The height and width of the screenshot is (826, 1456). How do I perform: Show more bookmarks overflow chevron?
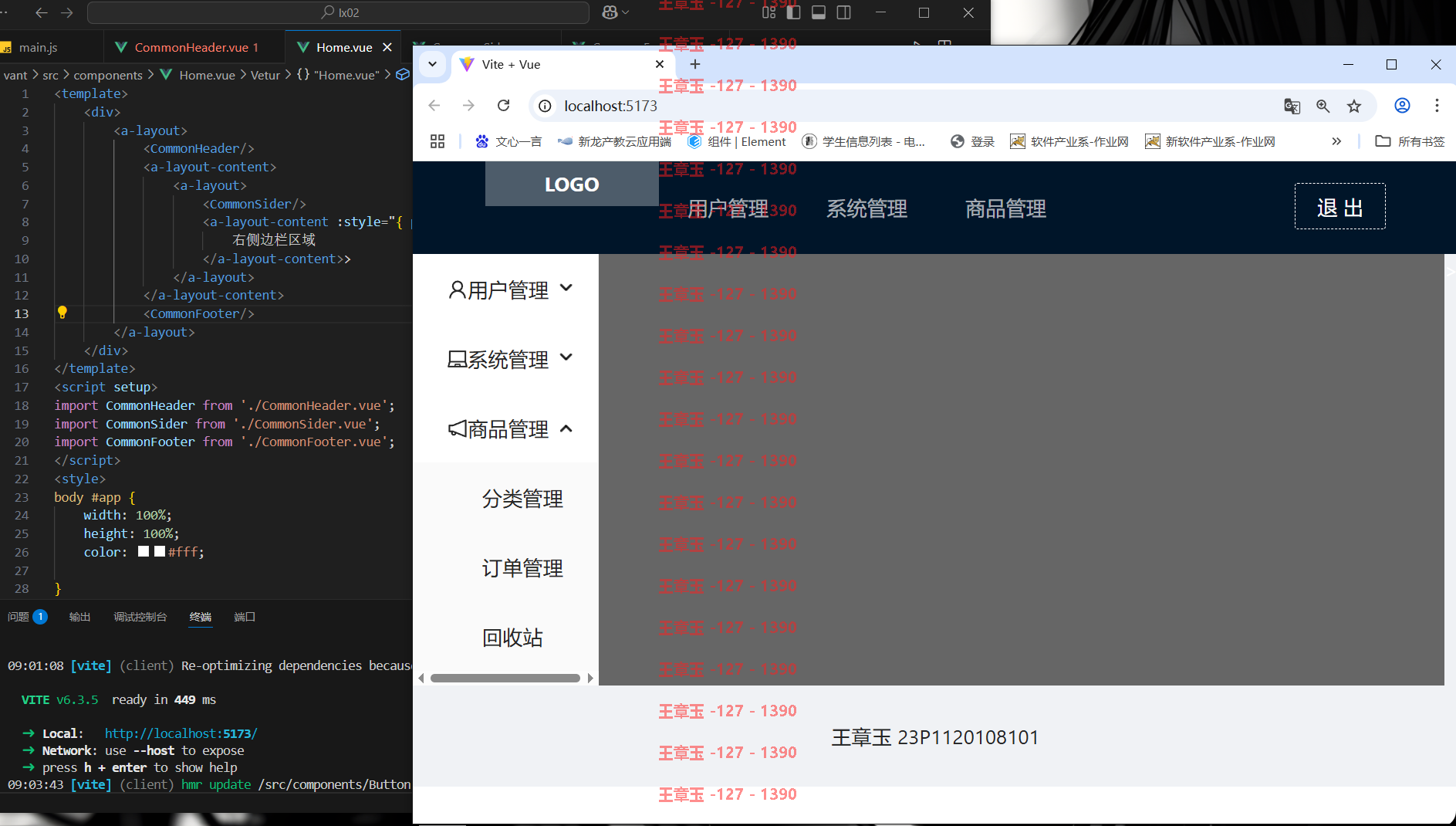1336,141
